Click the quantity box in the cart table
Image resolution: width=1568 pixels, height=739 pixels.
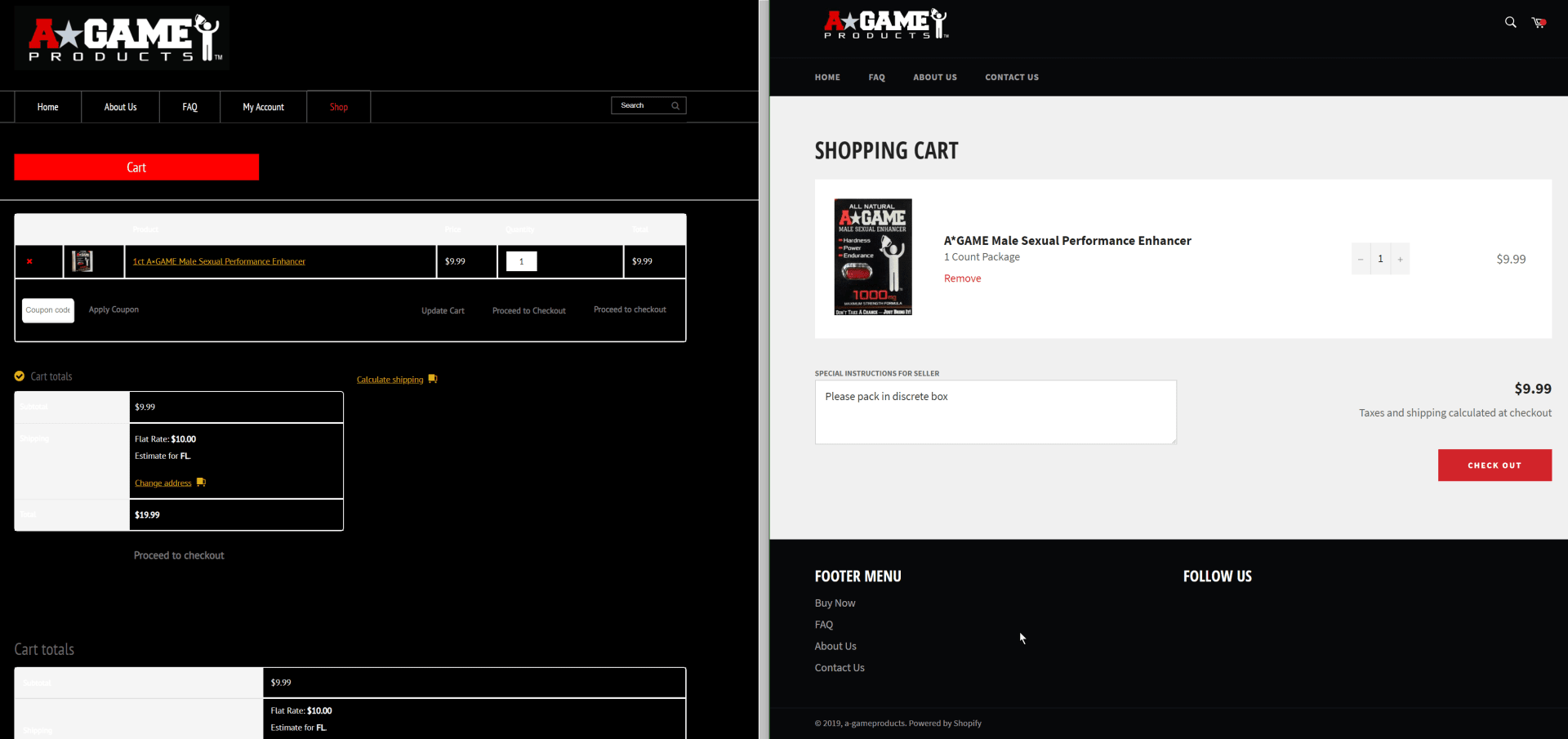521,261
